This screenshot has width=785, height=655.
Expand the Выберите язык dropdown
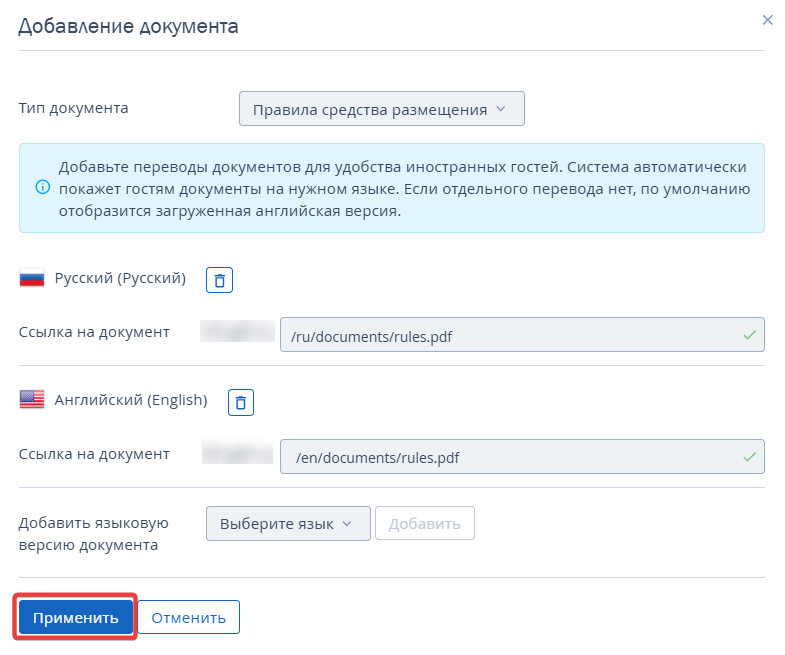click(287, 523)
